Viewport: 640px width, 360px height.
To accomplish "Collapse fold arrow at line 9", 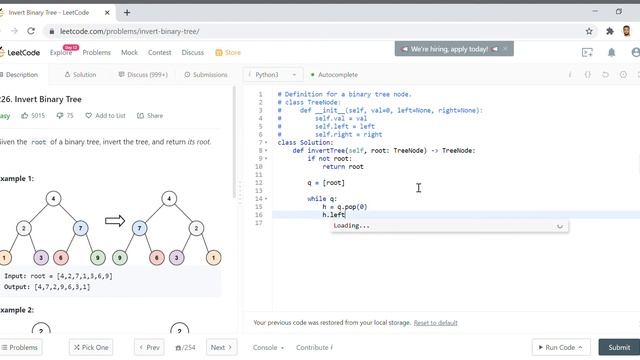I will pyautogui.click(x=266, y=158).
